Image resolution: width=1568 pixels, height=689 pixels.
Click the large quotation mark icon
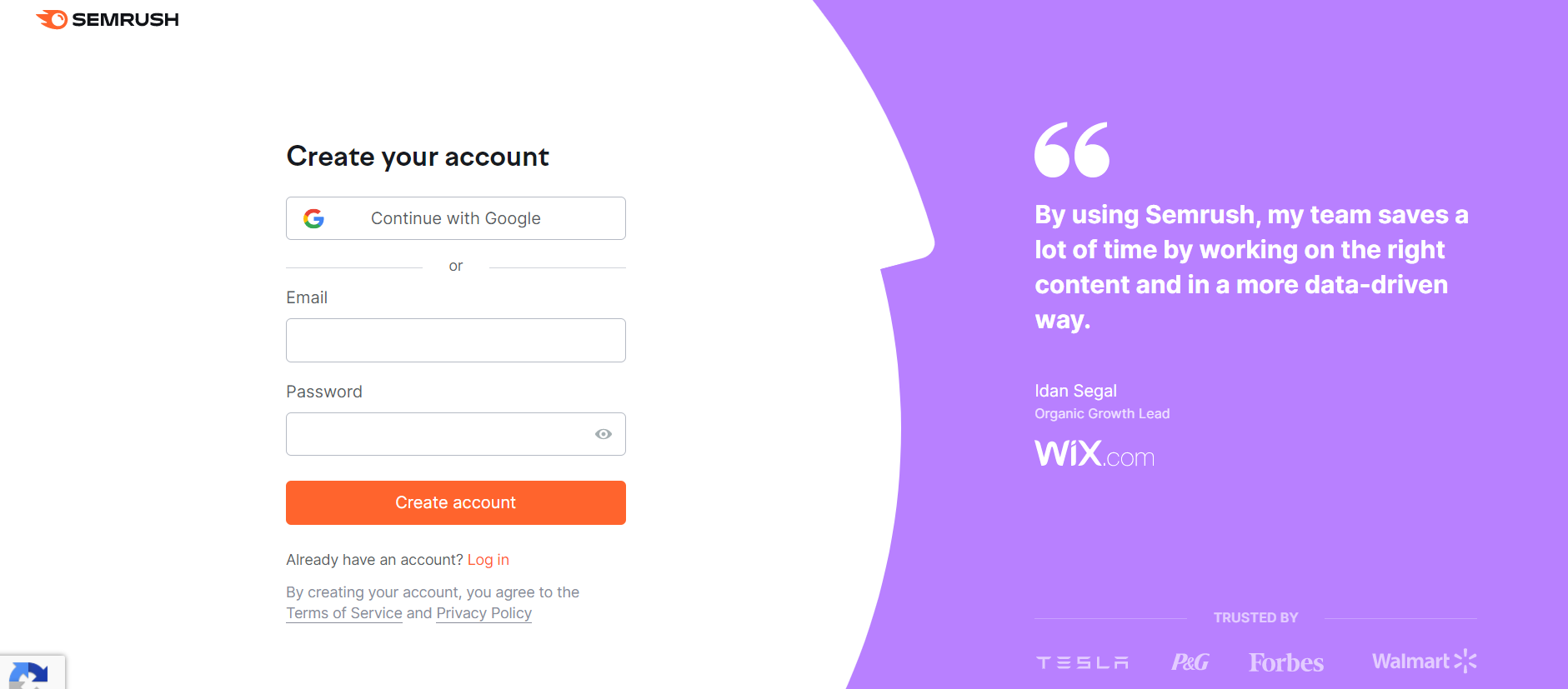[1072, 150]
